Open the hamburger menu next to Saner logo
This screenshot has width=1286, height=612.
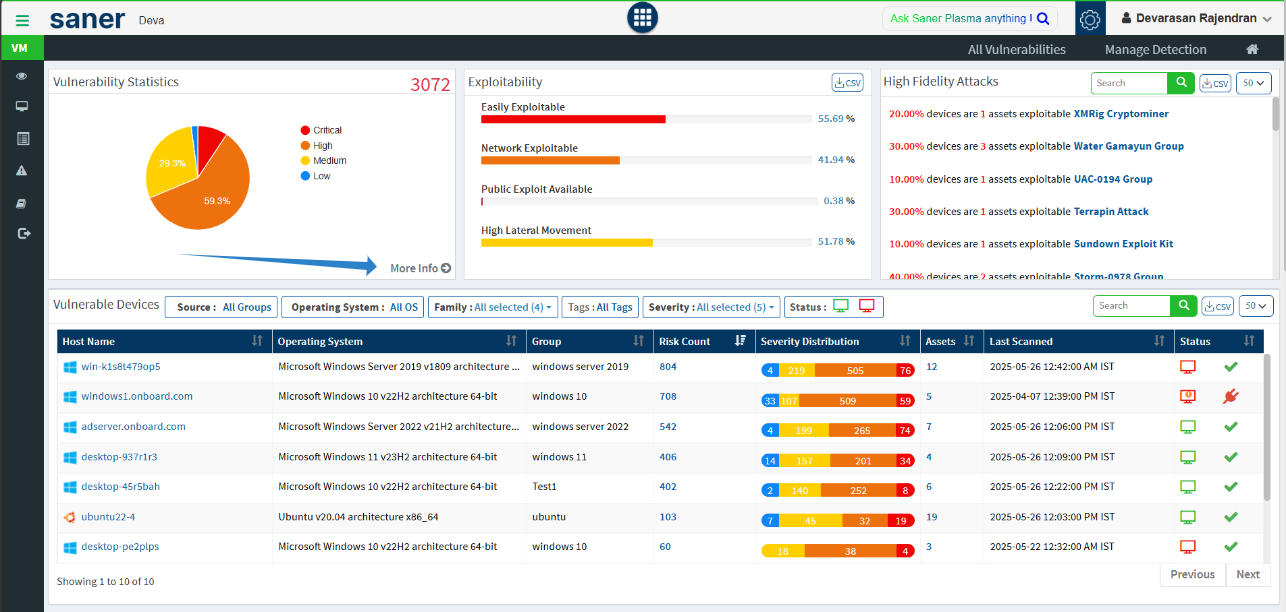22,19
